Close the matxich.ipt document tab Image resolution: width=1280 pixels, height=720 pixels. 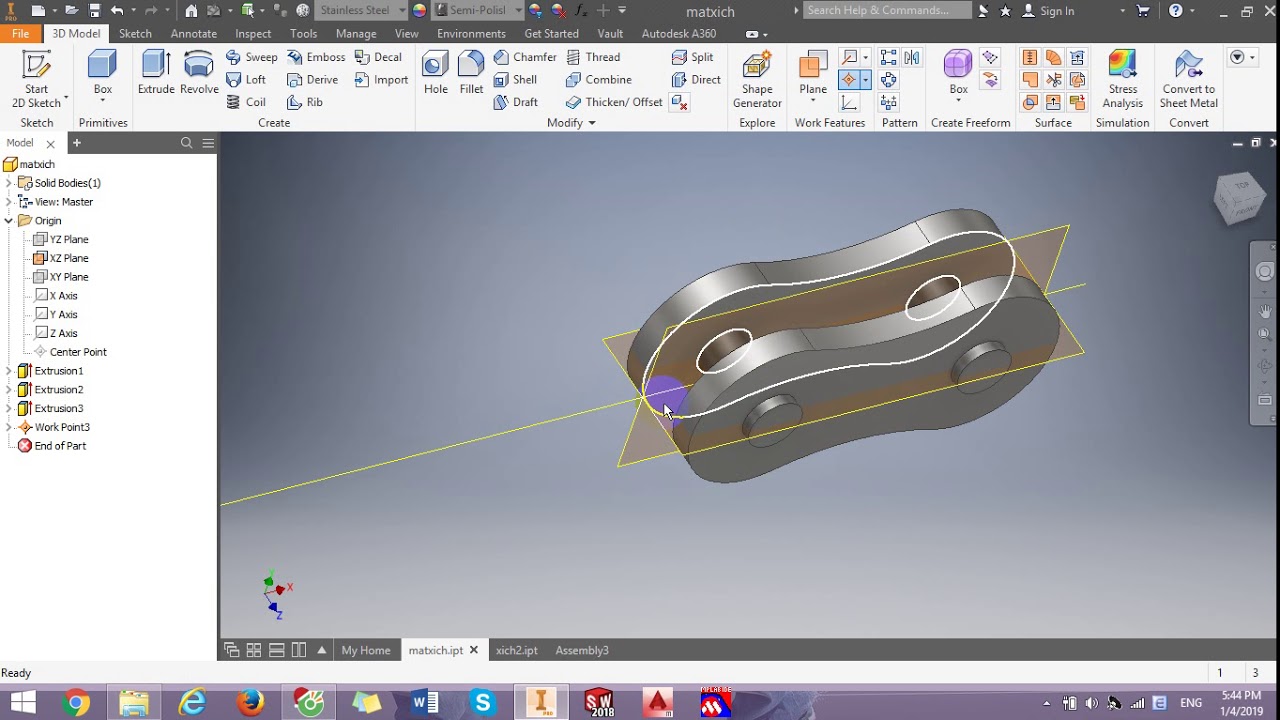point(474,650)
